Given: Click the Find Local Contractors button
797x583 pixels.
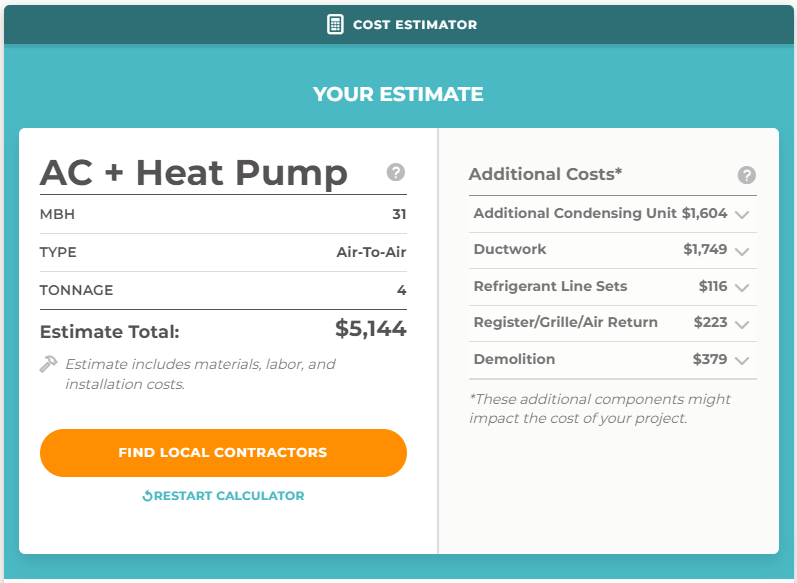Looking at the screenshot, I should point(223,453).
